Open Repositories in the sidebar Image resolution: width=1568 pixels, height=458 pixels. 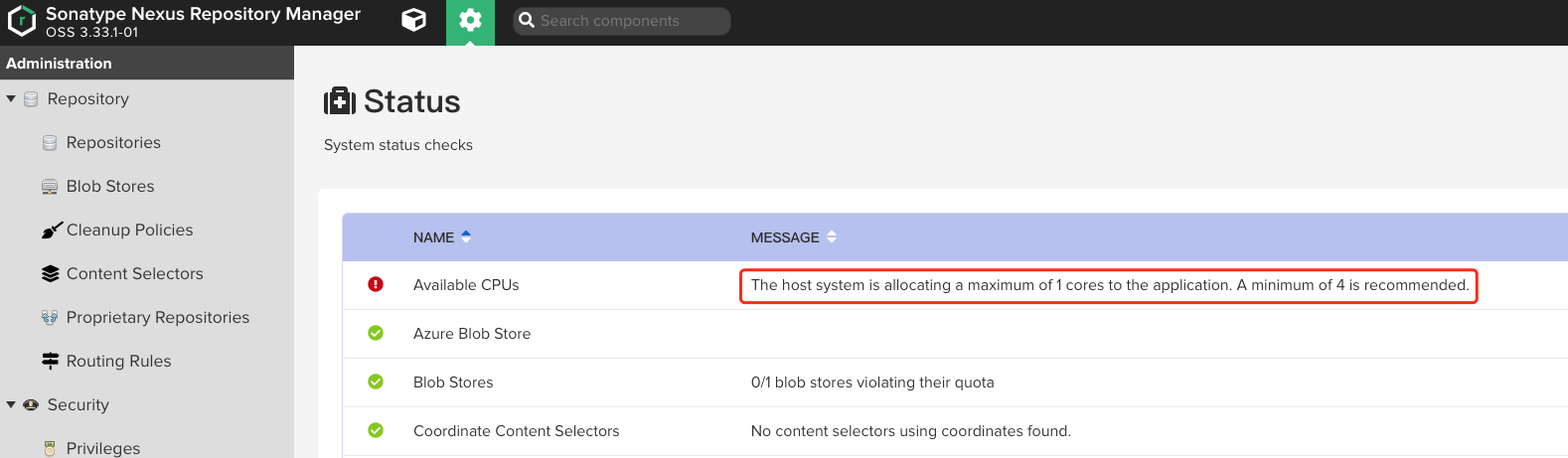pyautogui.click(x=113, y=142)
